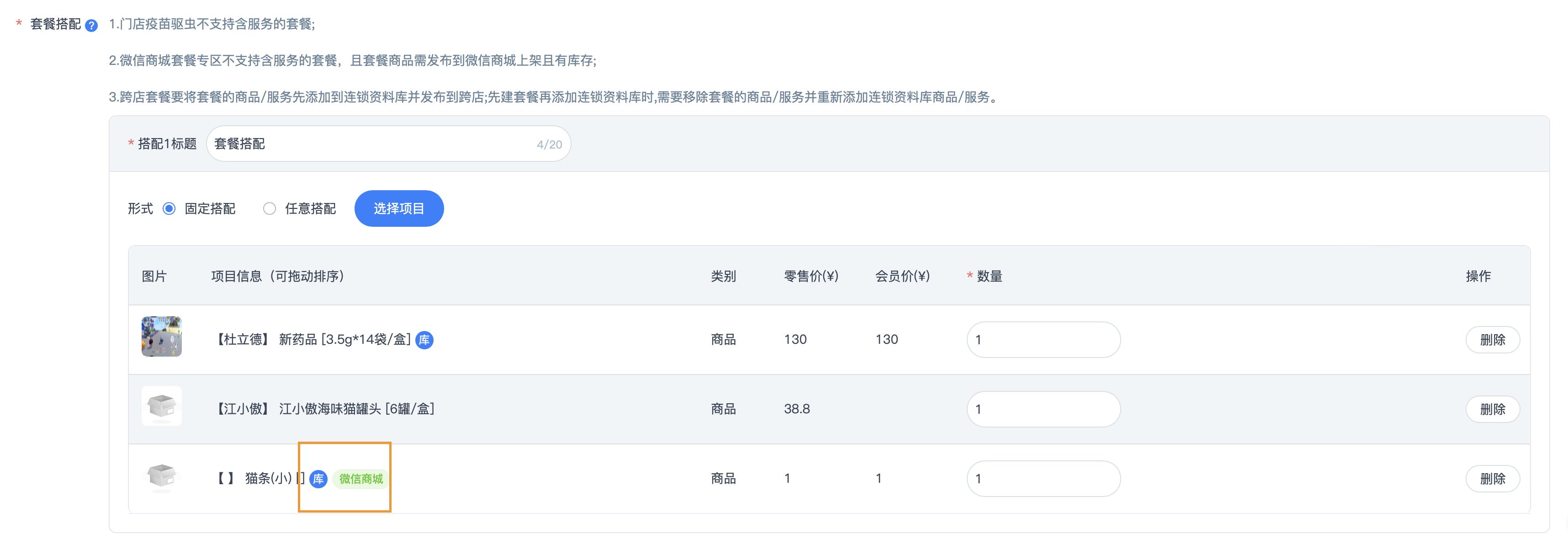Click the 零售价(¥) column header
1568x545 pixels.
coord(811,277)
